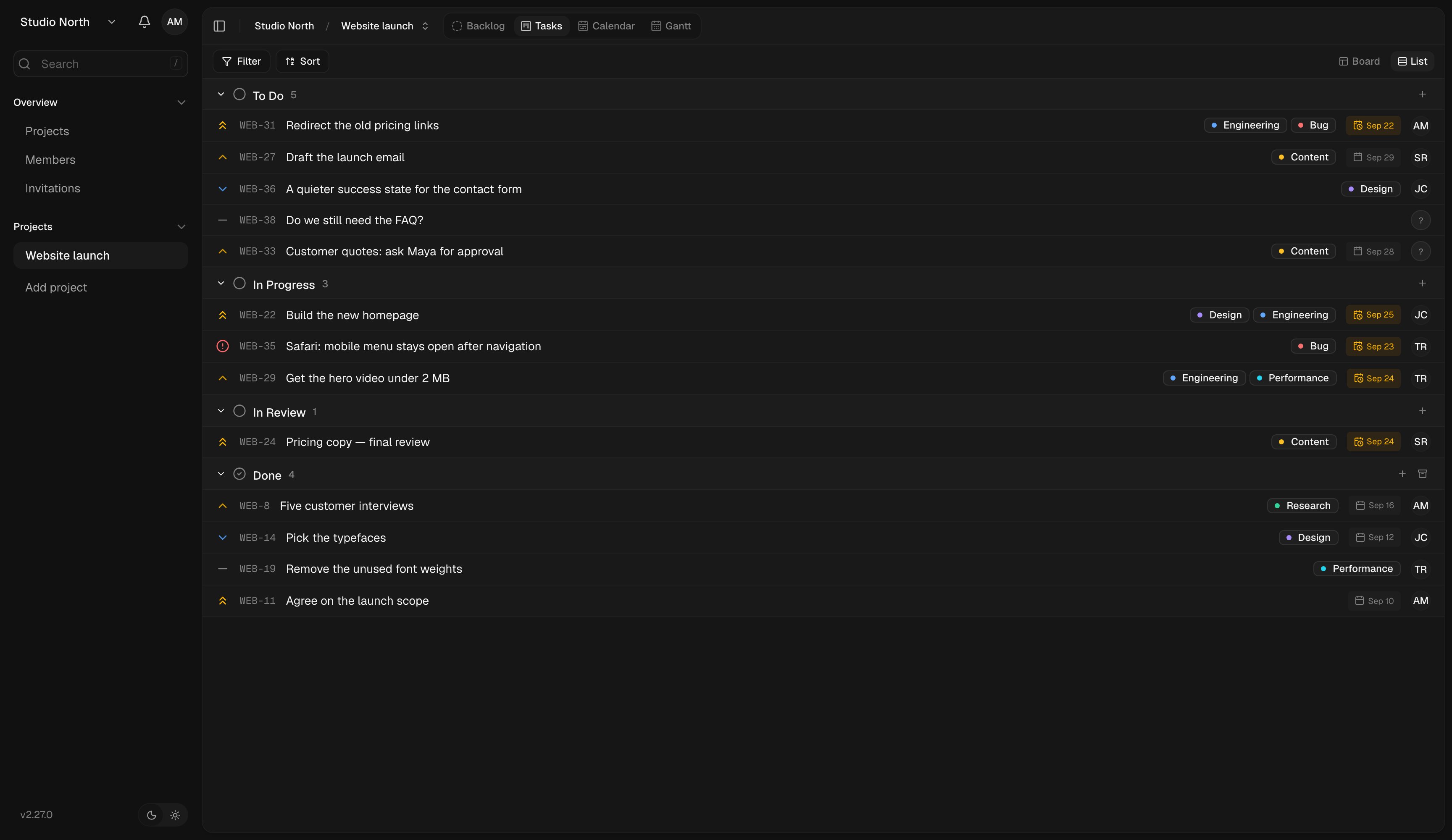Switch to dark mode moon icon
The width and height of the screenshot is (1452, 840).
click(152, 815)
